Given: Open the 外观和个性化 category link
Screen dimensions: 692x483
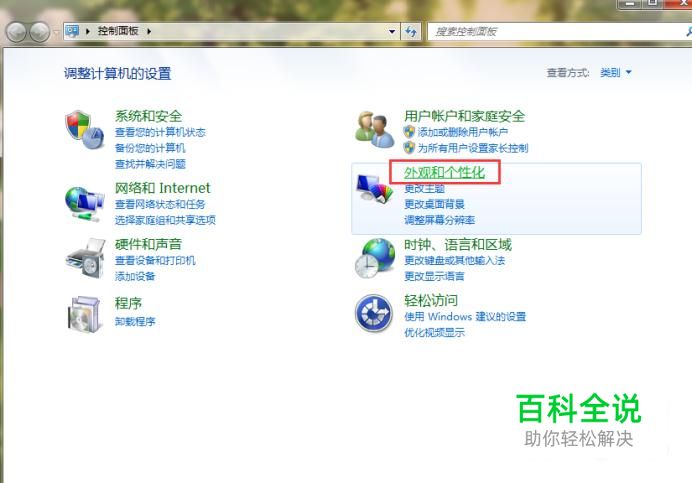Looking at the screenshot, I should 444,173.
